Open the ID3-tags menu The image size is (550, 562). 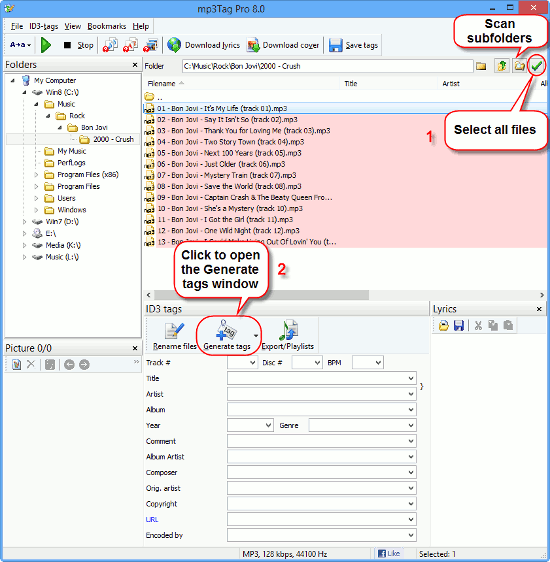coord(43,26)
